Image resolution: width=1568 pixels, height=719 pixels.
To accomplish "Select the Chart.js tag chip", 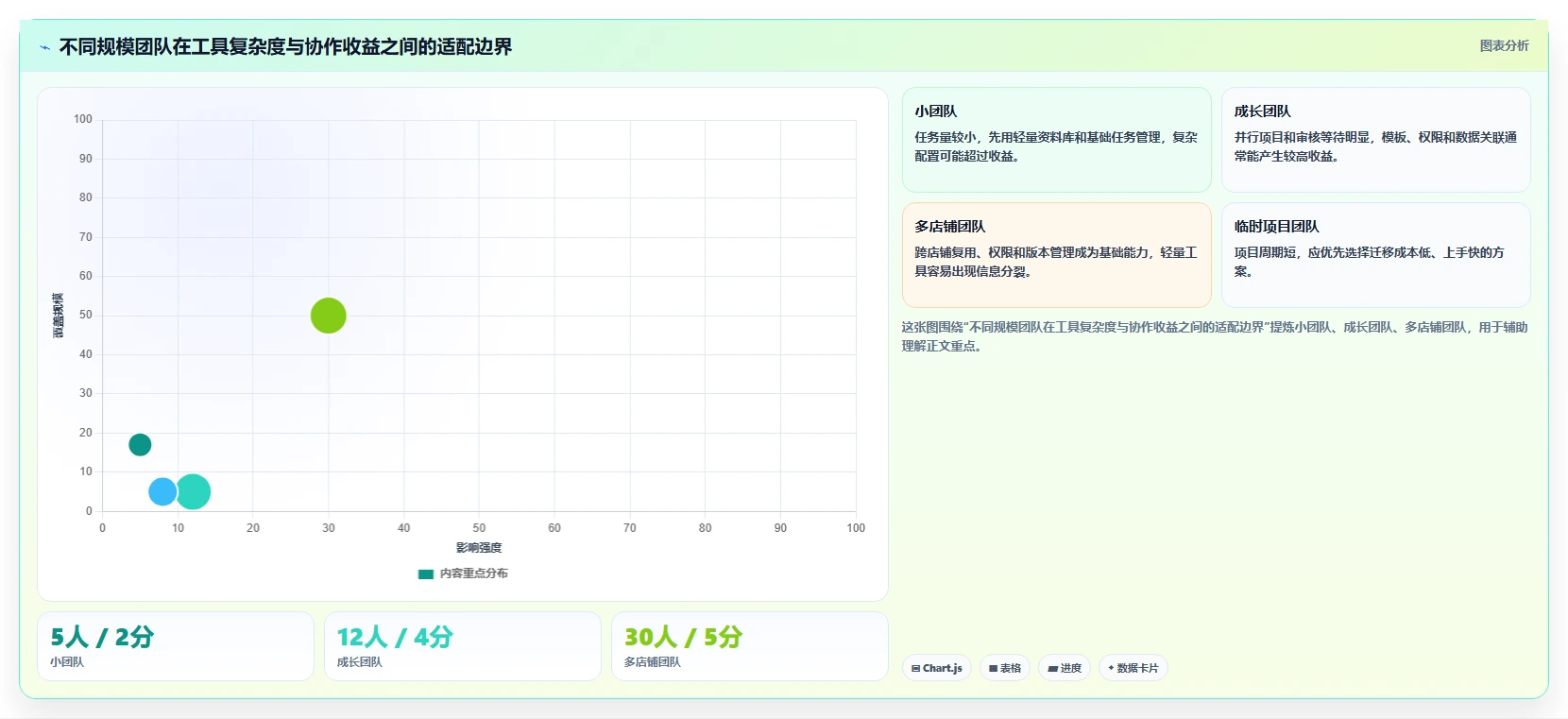I will (937, 668).
